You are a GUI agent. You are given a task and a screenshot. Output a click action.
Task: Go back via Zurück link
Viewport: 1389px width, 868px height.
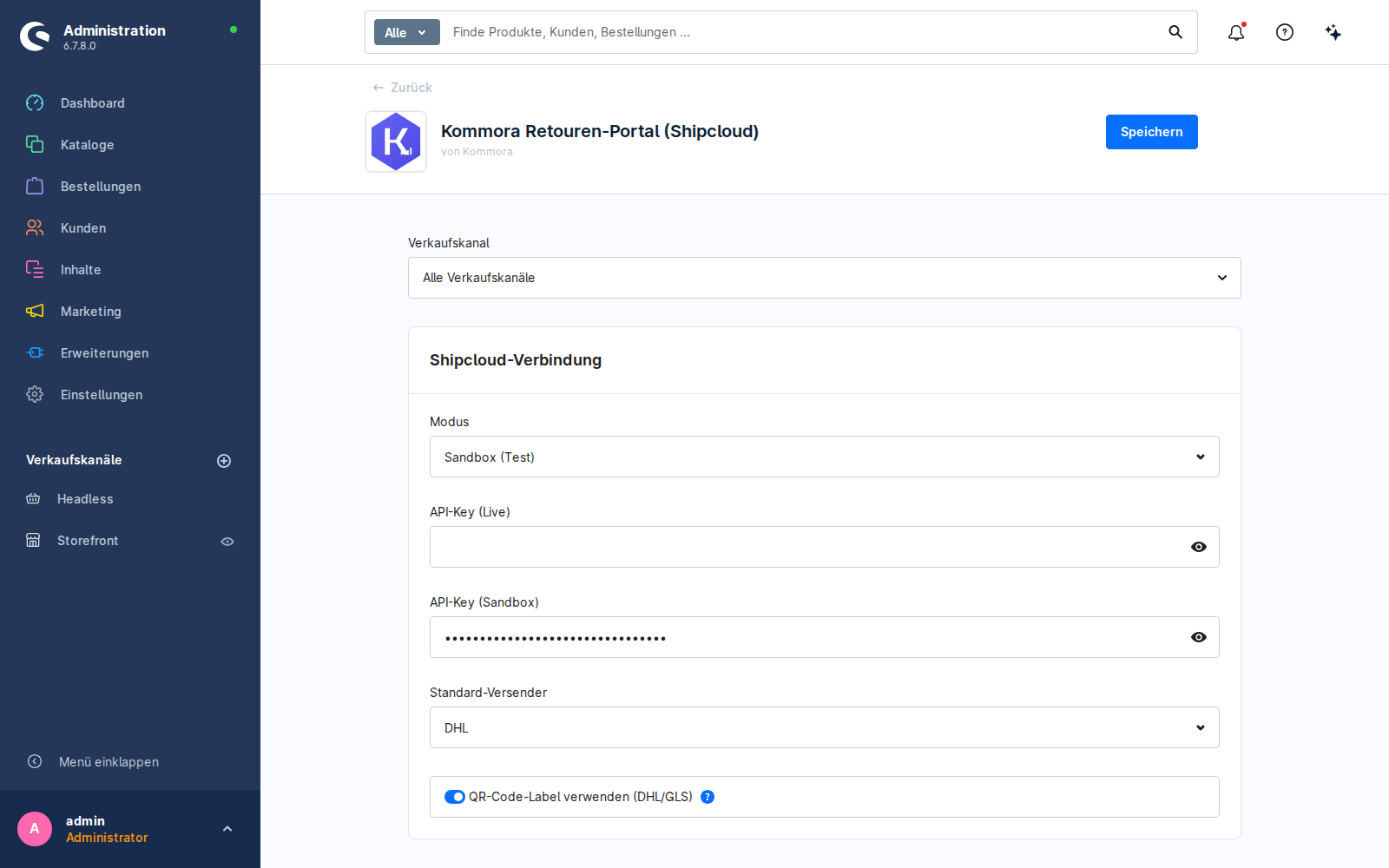(402, 88)
